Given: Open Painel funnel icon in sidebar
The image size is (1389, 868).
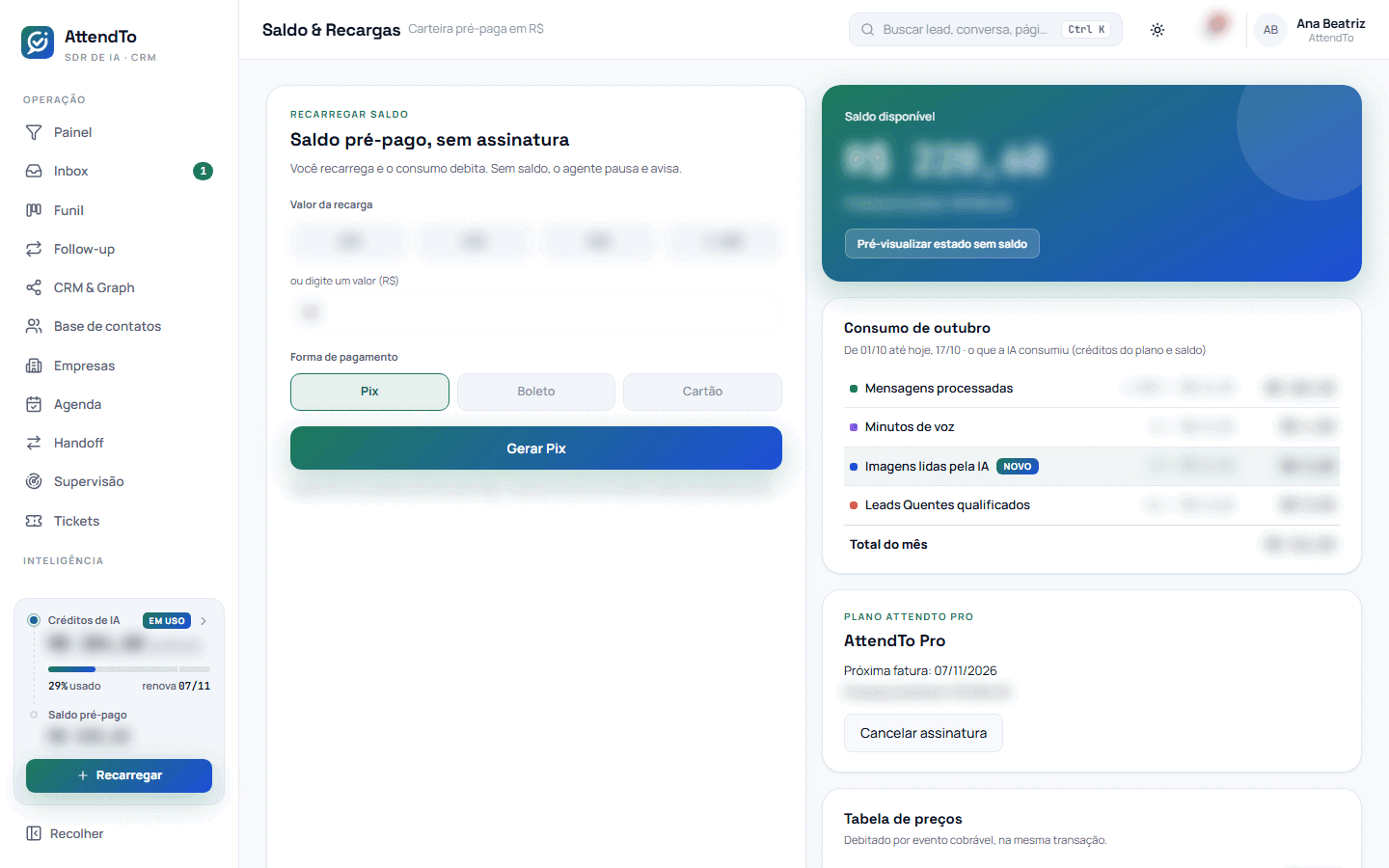Looking at the screenshot, I should click(x=34, y=132).
